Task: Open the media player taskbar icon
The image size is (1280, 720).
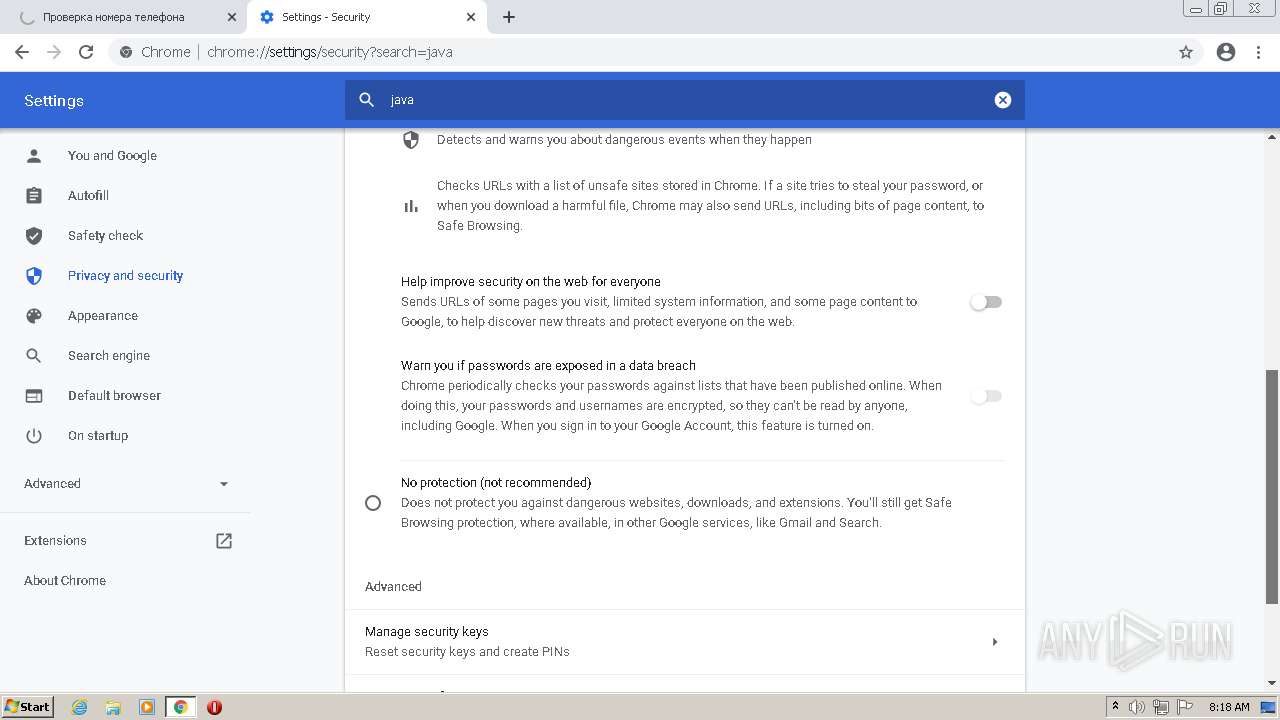Action: [146, 707]
